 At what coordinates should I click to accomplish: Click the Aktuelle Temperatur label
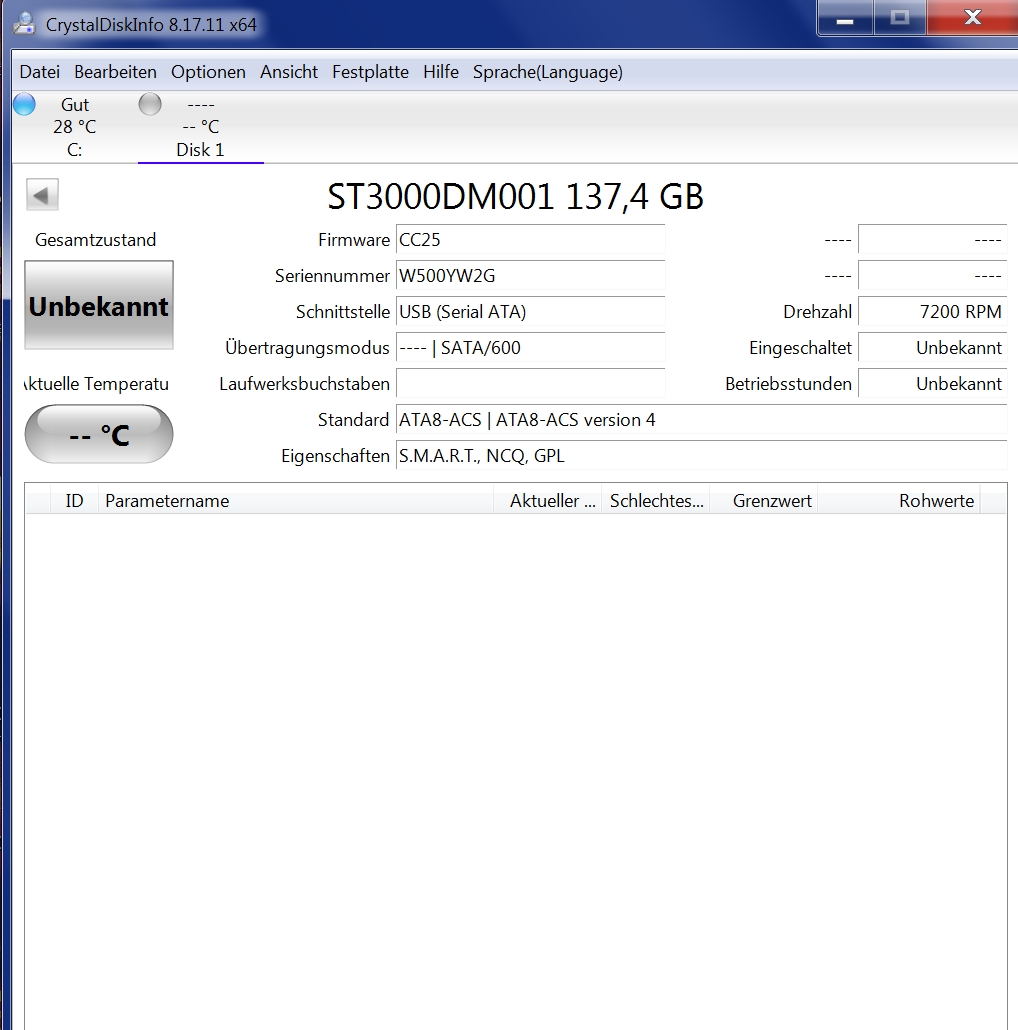pyautogui.click(x=97, y=384)
